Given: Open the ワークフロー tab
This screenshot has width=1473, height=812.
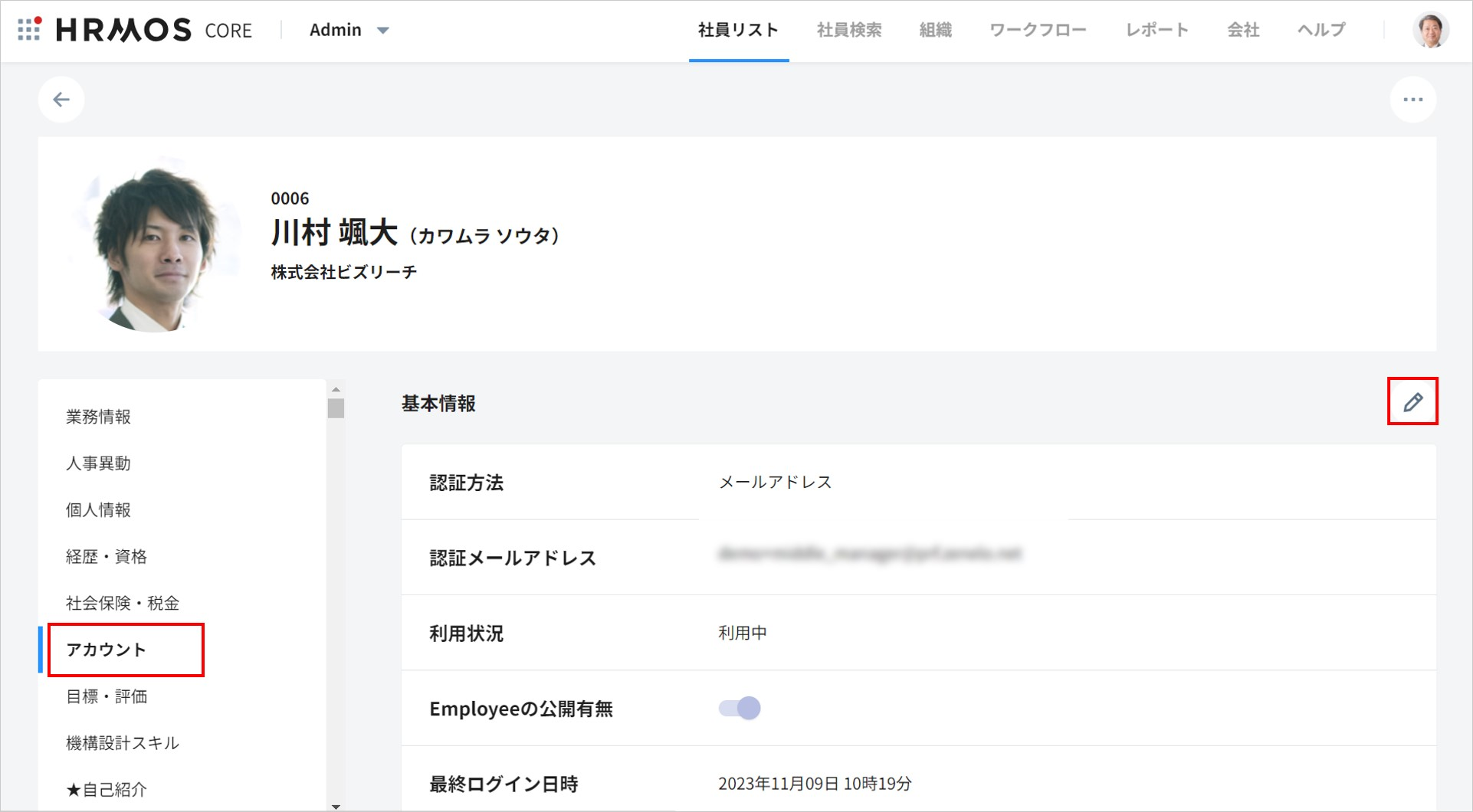Looking at the screenshot, I should pyautogui.click(x=1038, y=30).
